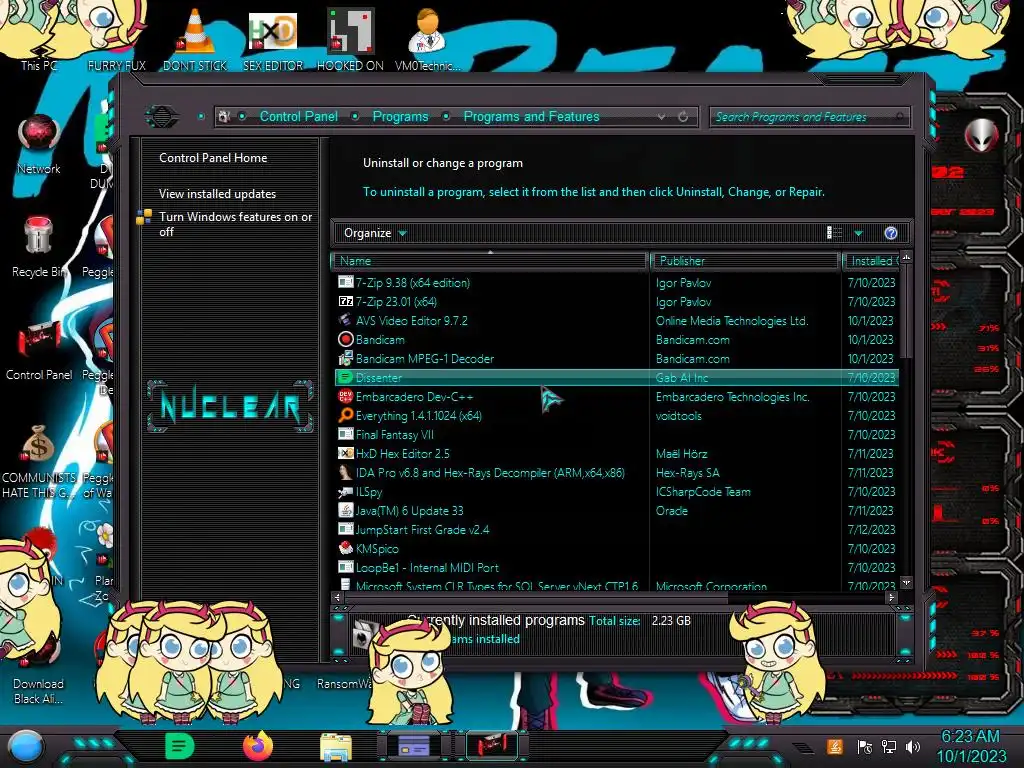1024x768 pixels.
Task: Select the Dissenter program row
Action: pyautogui.click(x=616, y=377)
